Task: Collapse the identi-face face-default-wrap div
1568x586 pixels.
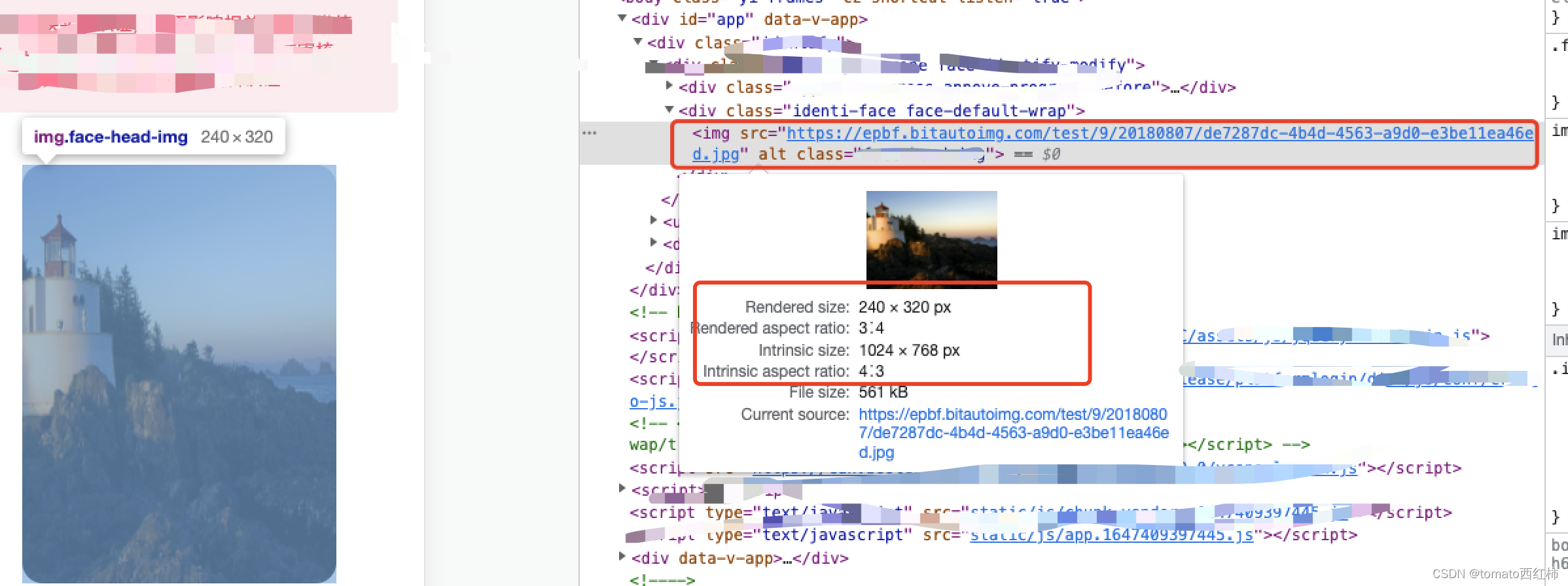Action: 669,110
